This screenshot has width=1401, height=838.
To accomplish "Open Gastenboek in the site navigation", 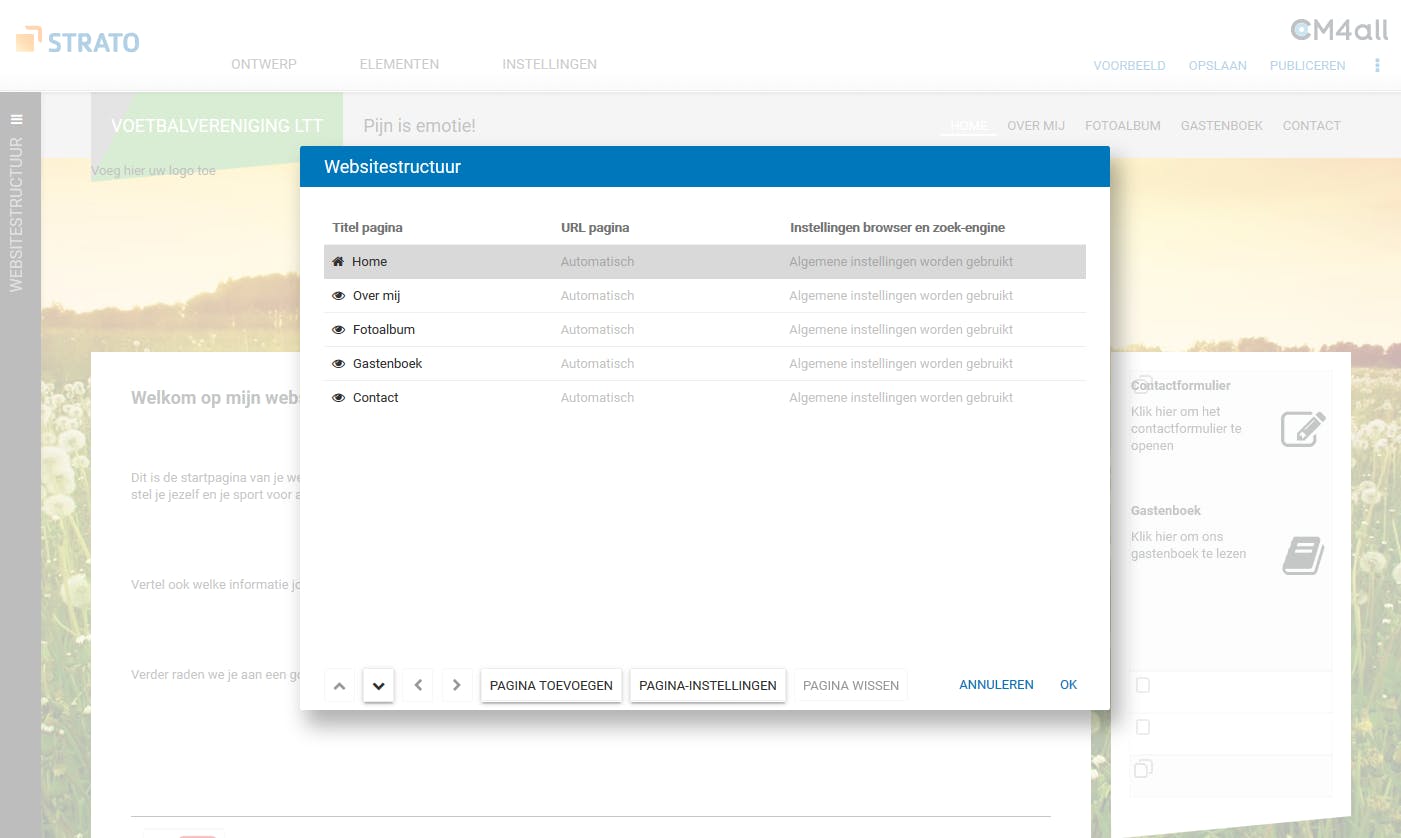I will (1221, 126).
